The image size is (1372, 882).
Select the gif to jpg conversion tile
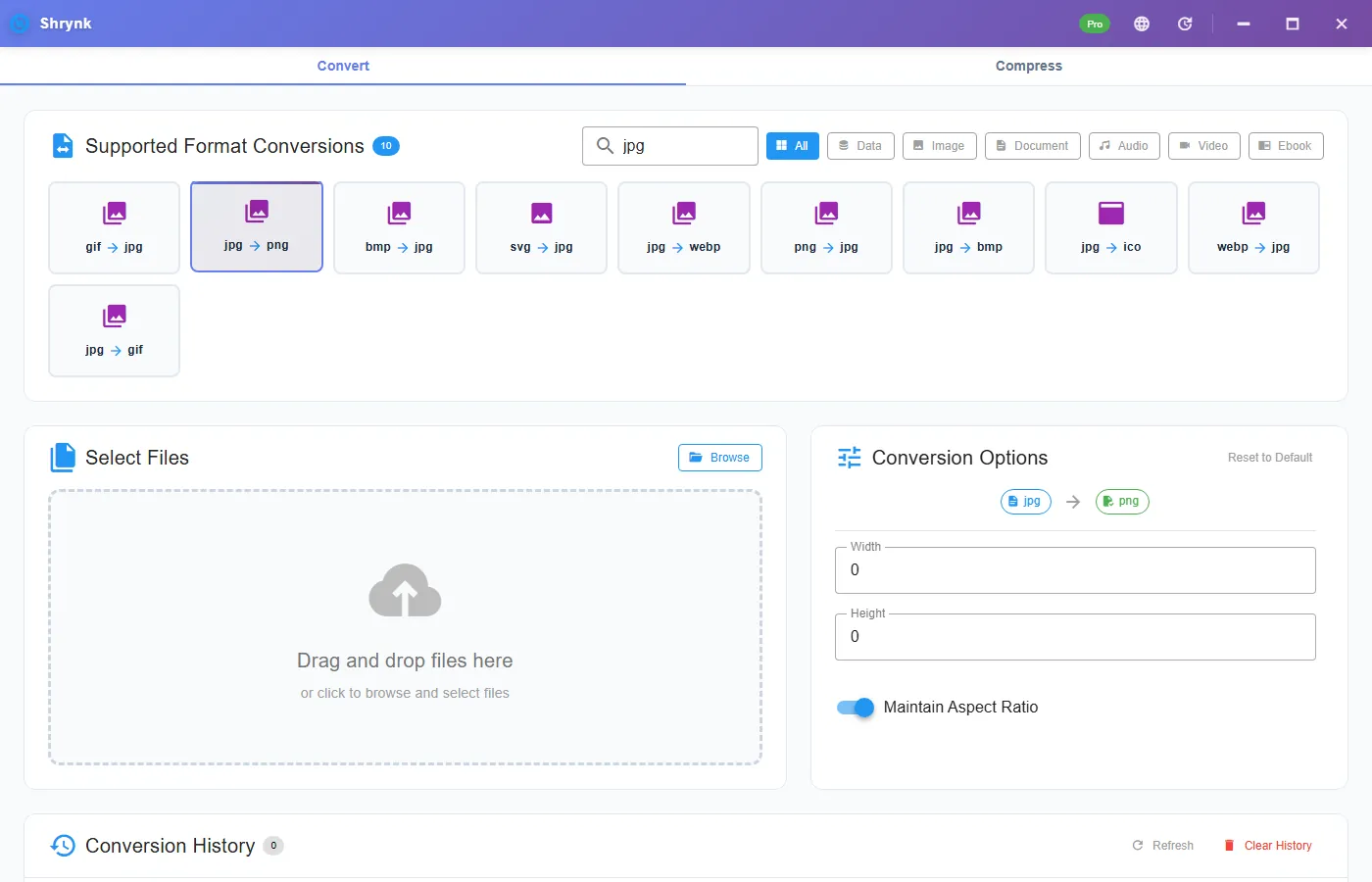114,227
